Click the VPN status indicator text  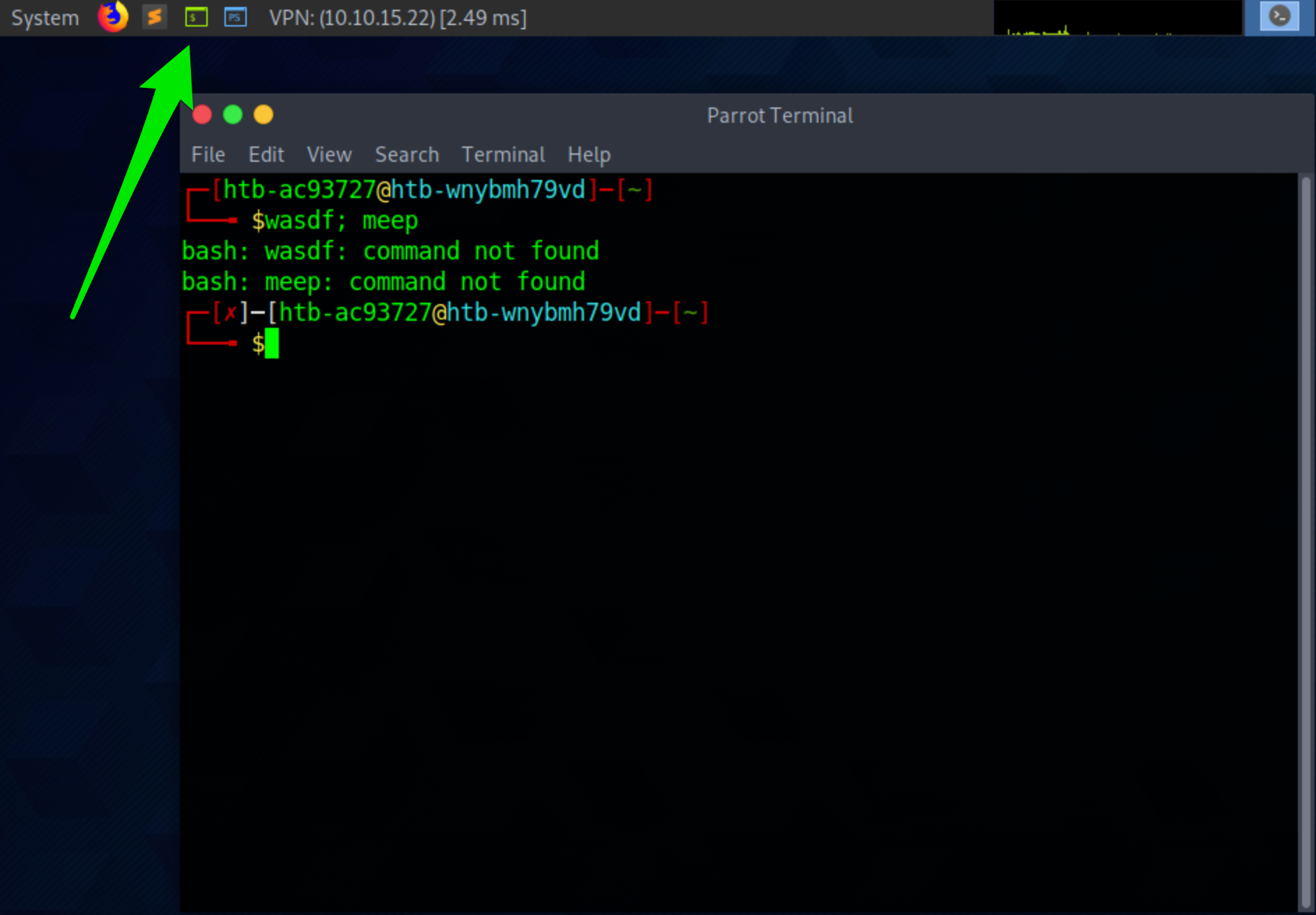[398, 17]
